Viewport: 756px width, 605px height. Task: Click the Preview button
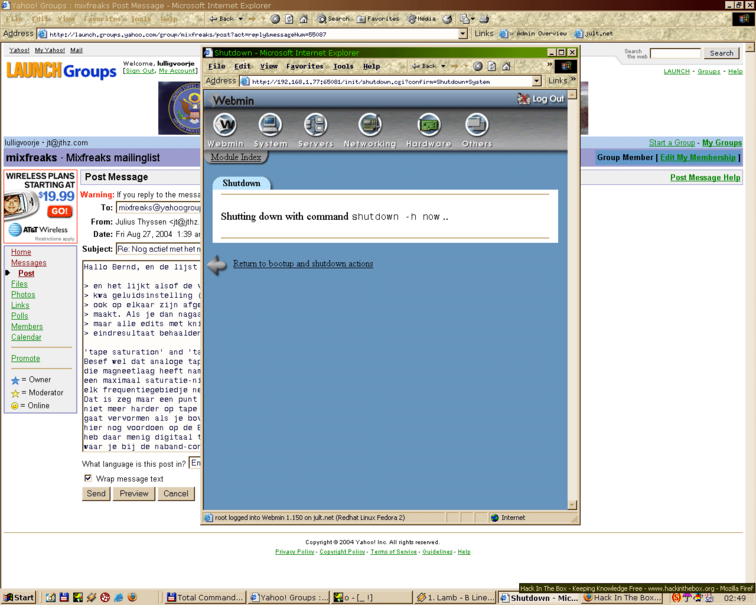(134, 494)
